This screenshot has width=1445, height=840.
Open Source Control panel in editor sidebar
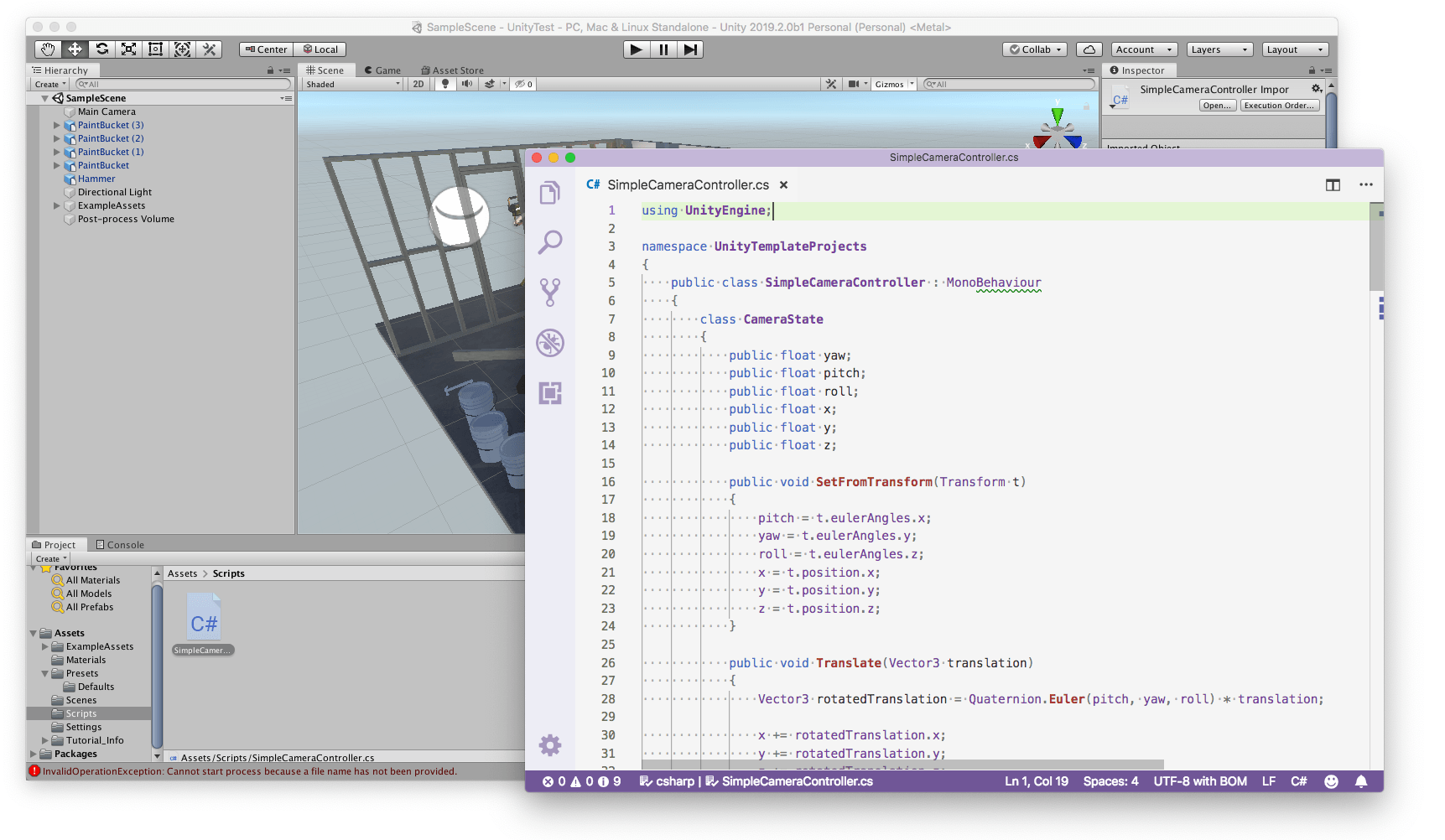coord(550,292)
